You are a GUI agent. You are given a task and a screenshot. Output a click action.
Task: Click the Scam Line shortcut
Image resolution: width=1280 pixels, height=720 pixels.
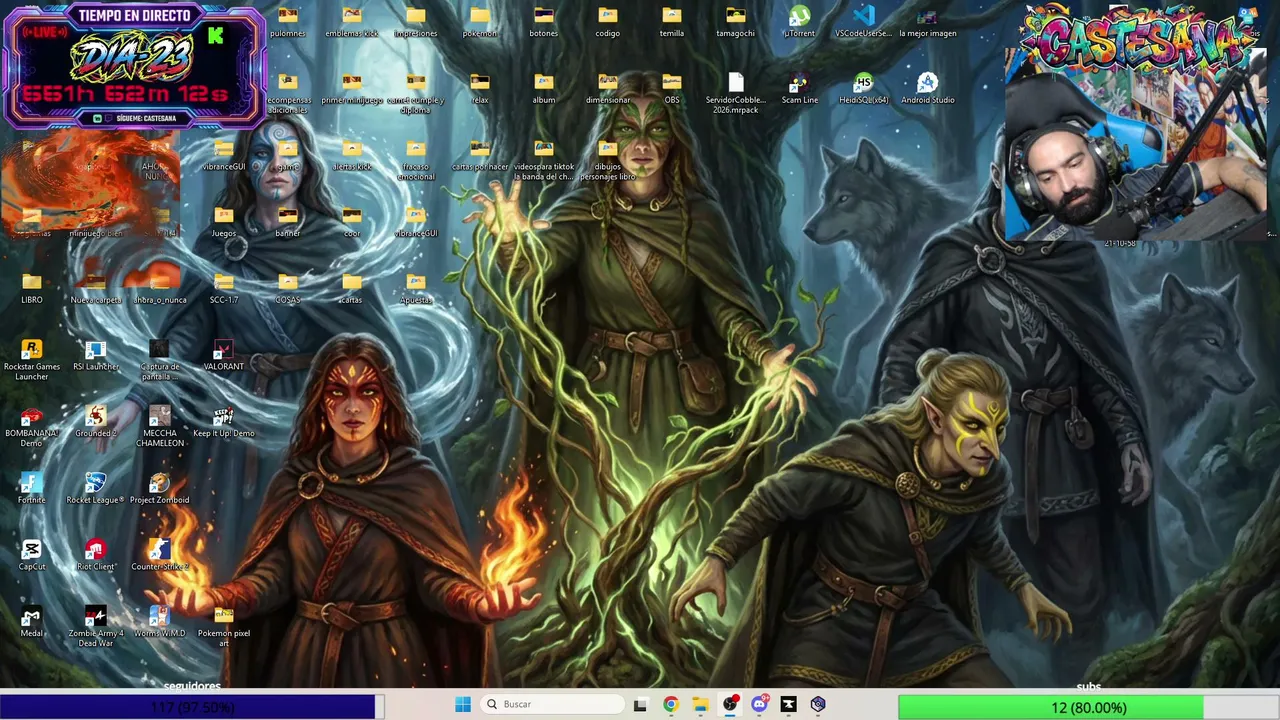(x=800, y=89)
